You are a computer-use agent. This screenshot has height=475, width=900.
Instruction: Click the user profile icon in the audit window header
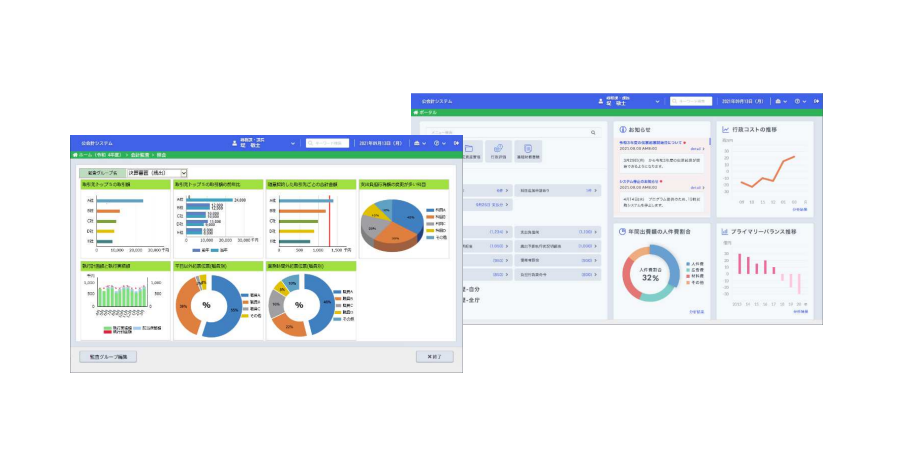tap(234, 143)
